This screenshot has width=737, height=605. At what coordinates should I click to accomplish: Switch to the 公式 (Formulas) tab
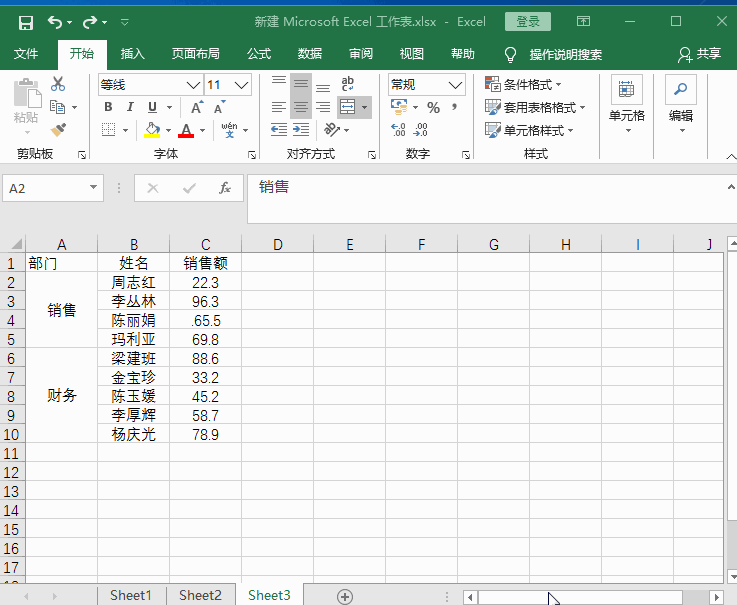click(x=259, y=54)
